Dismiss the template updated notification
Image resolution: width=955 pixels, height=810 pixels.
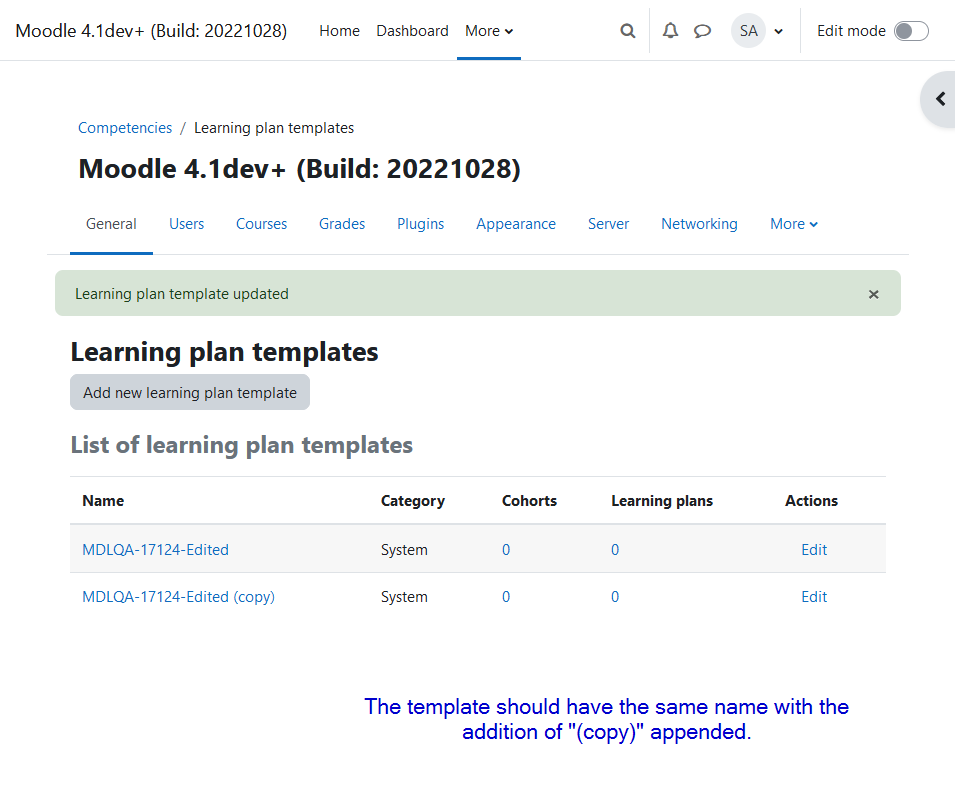873,294
